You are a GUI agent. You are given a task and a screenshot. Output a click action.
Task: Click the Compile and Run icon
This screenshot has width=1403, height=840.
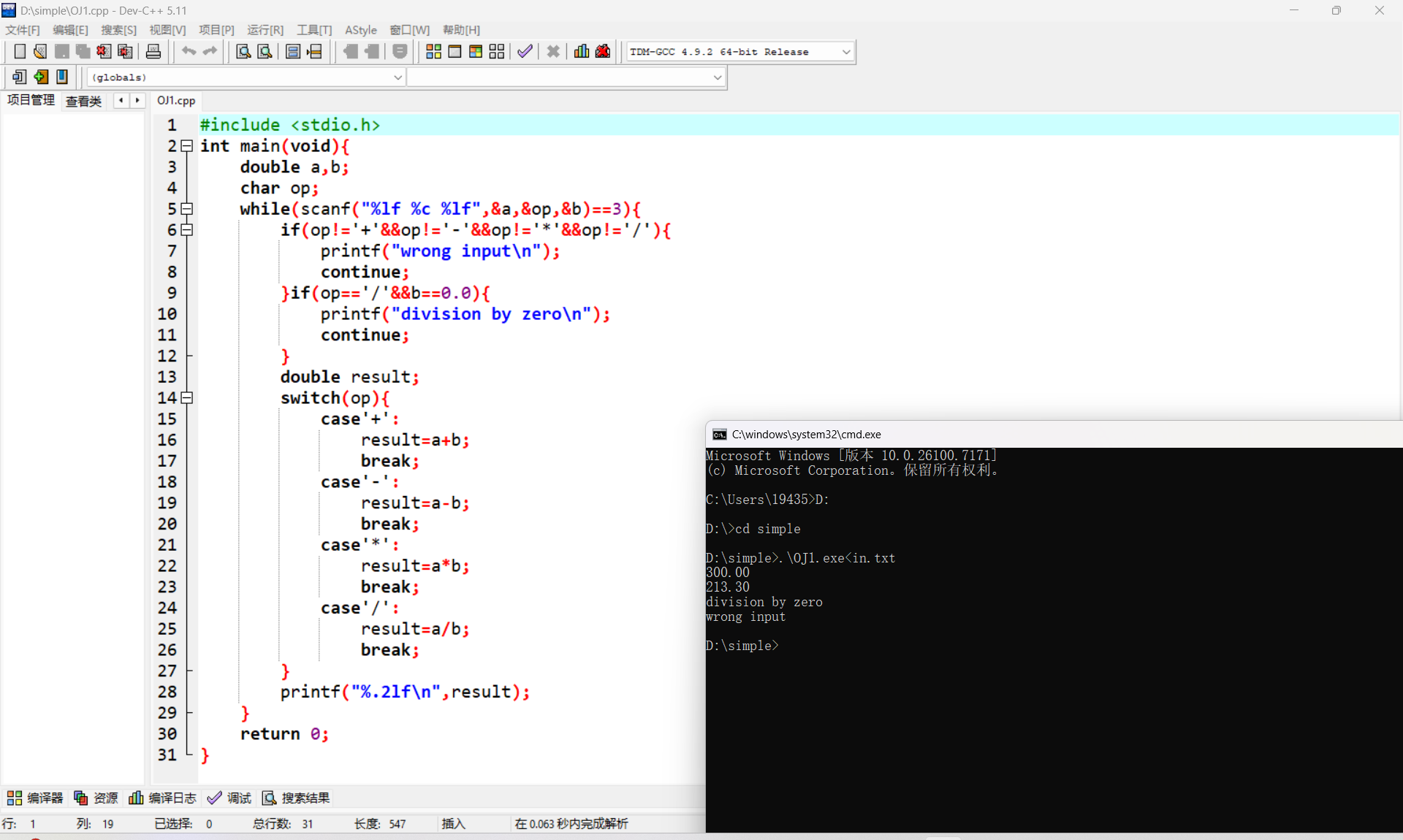tap(476, 51)
